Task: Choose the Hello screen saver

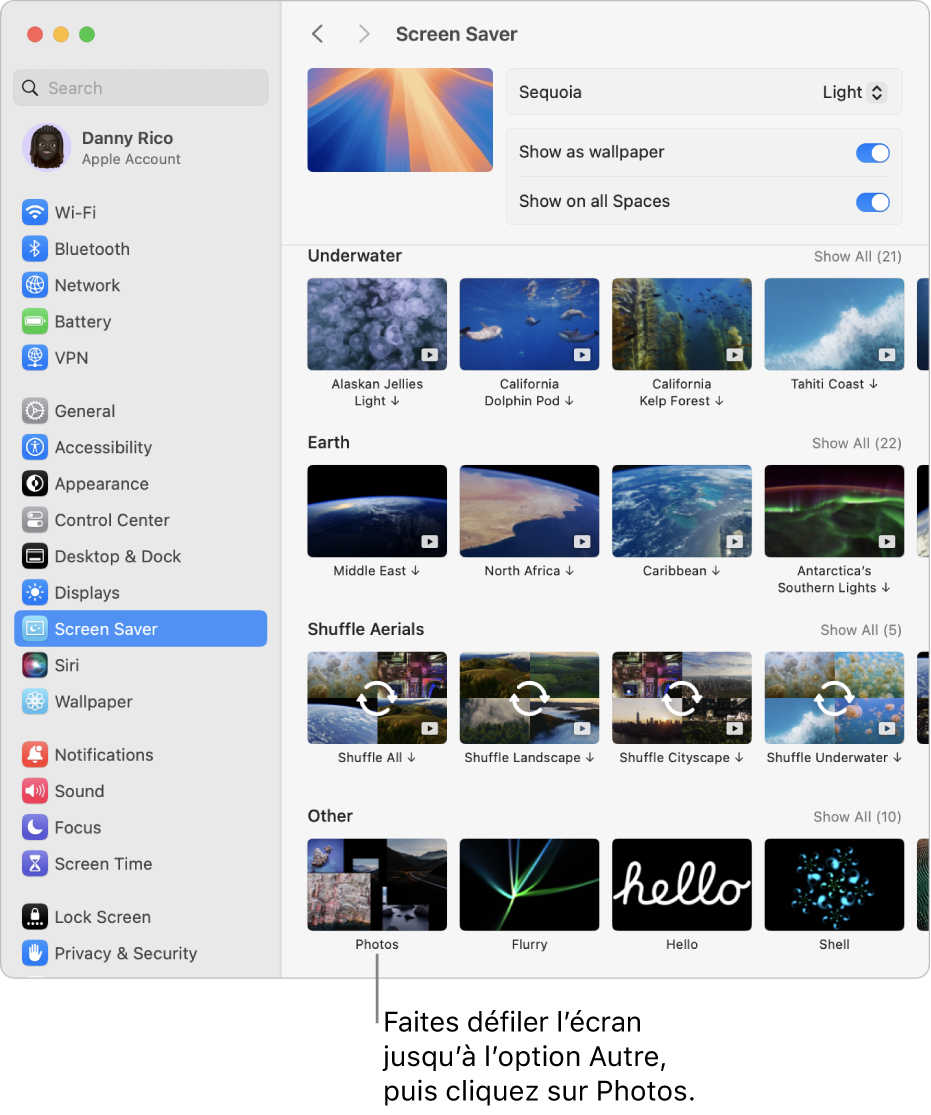Action: click(681, 885)
